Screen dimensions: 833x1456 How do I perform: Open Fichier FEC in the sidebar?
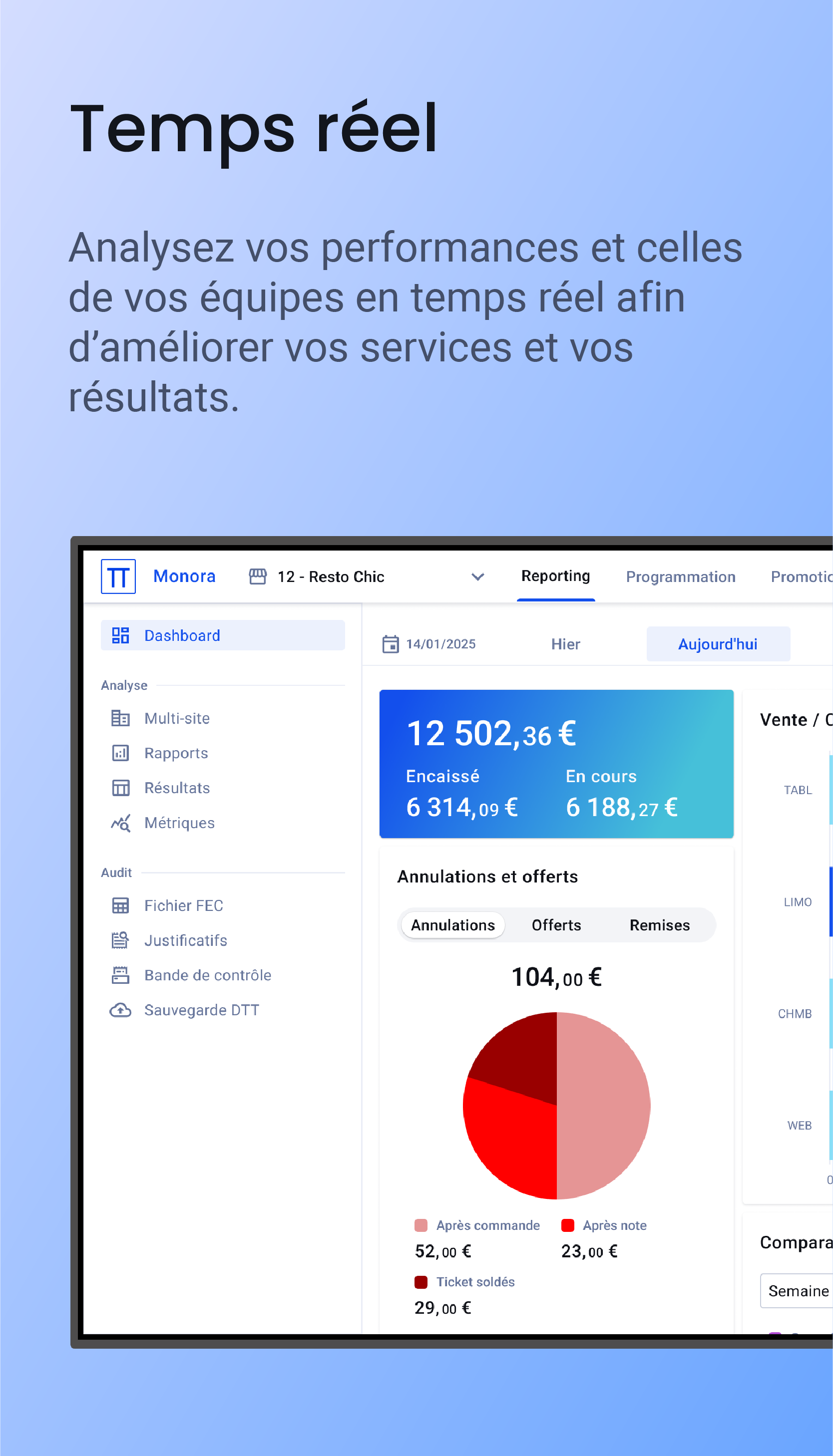pos(223,905)
